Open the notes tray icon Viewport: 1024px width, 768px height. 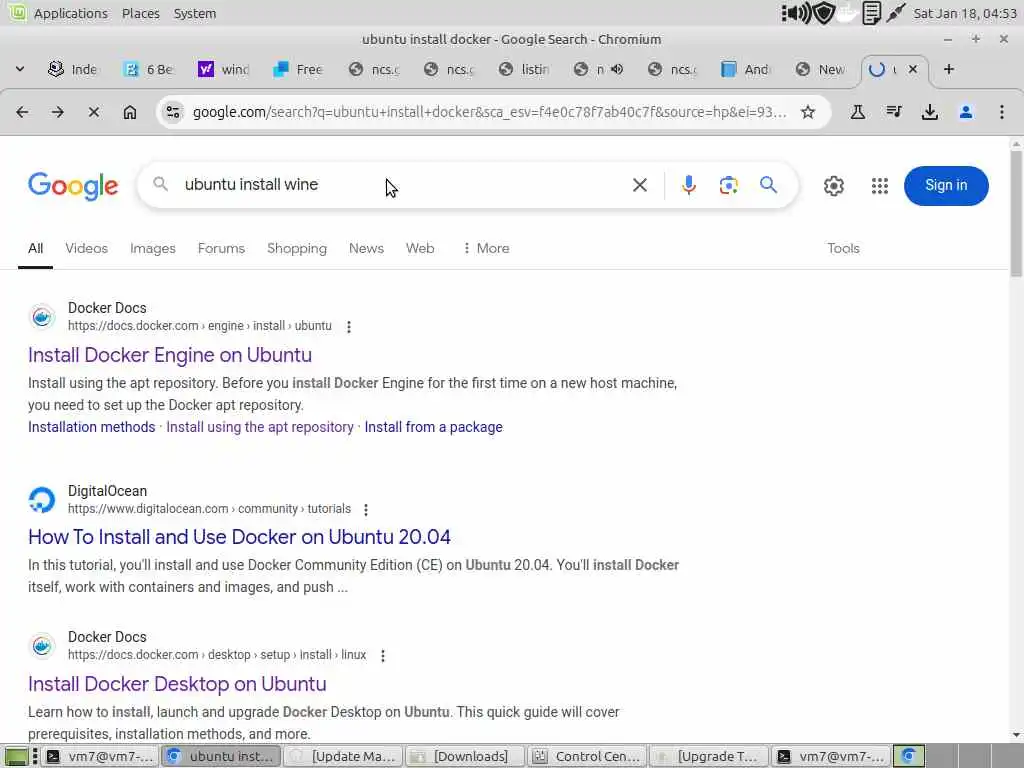(x=871, y=13)
